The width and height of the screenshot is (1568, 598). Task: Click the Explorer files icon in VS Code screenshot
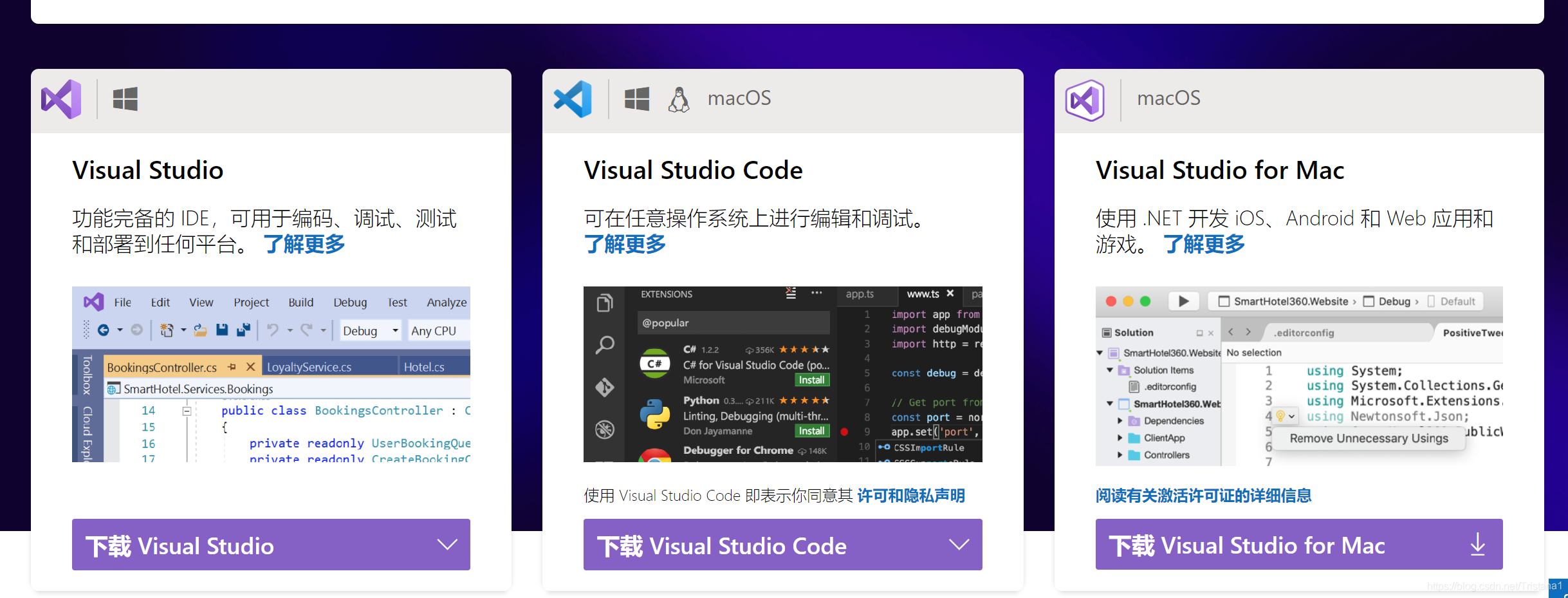point(605,303)
